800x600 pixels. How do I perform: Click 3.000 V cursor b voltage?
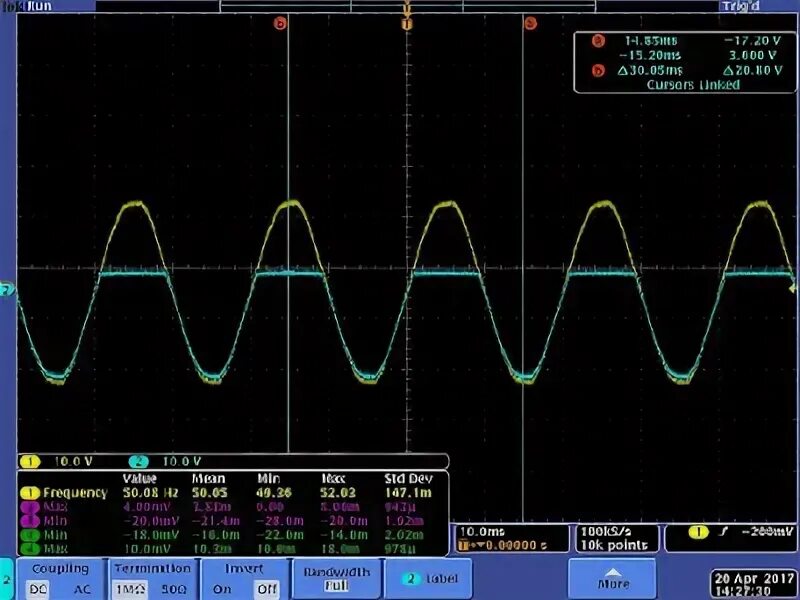point(753,55)
